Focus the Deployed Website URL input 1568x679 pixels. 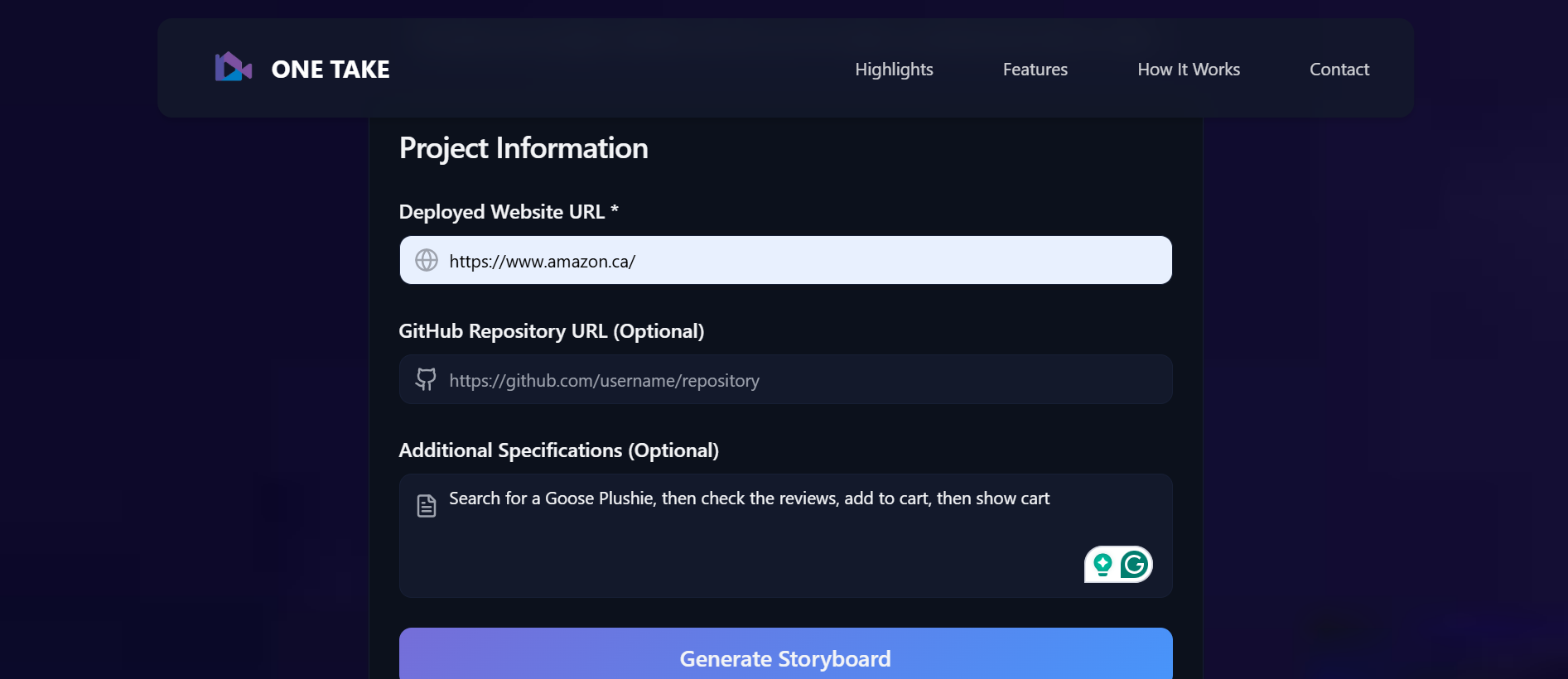tap(785, 260)
